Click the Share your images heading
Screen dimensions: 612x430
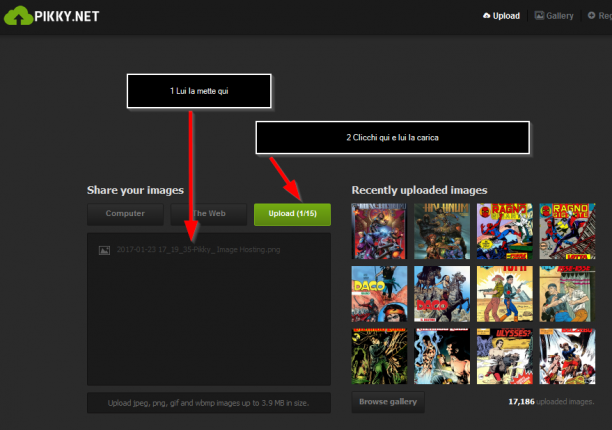[x=135, y=190]
